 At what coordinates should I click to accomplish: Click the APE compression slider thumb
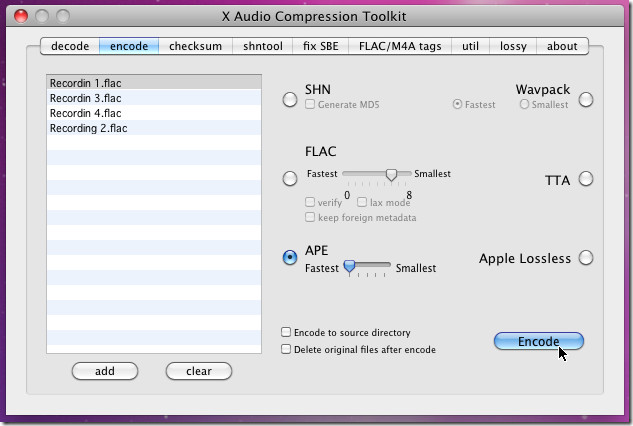(x=349, y=267)
